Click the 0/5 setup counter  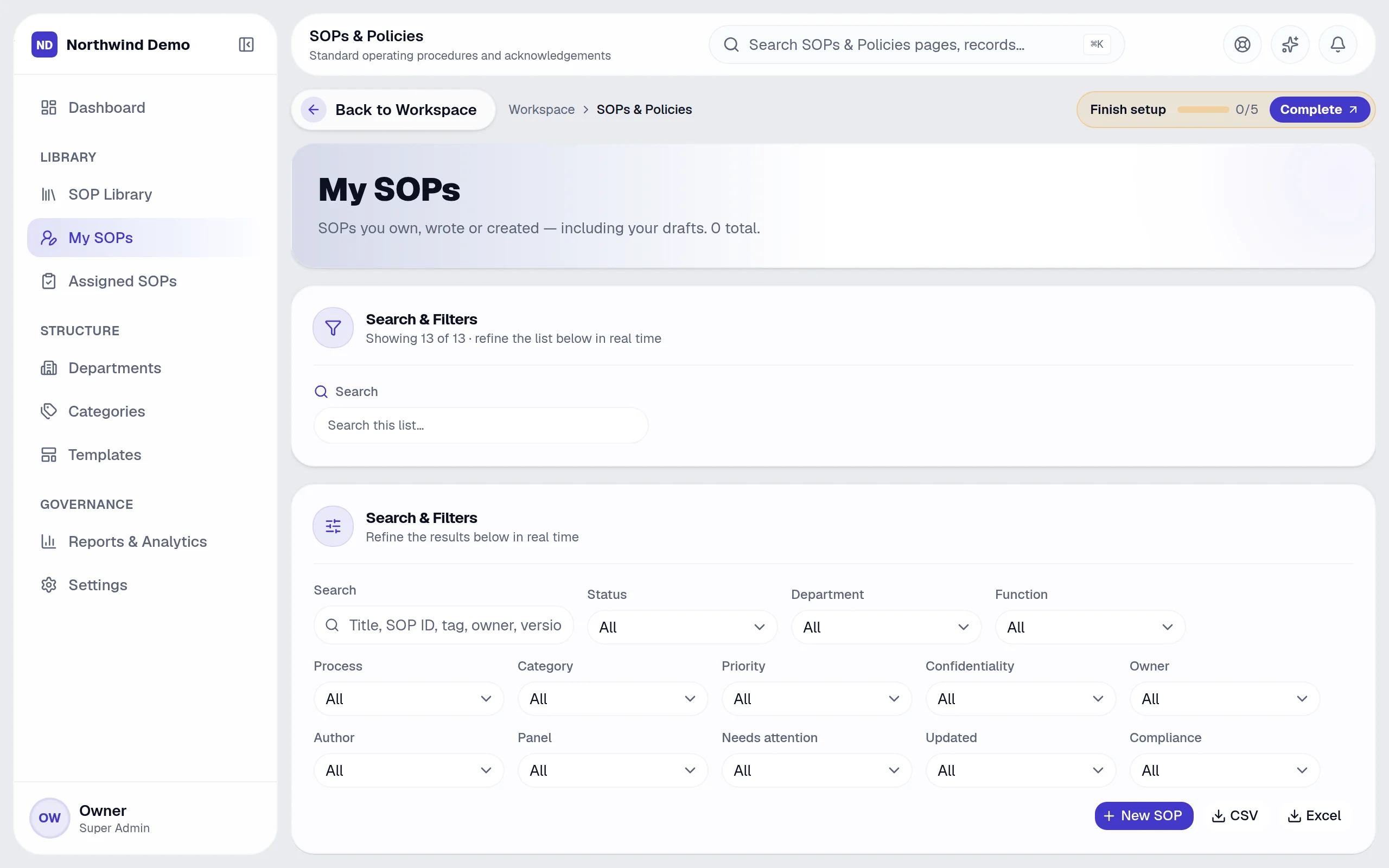(1246, 109)
